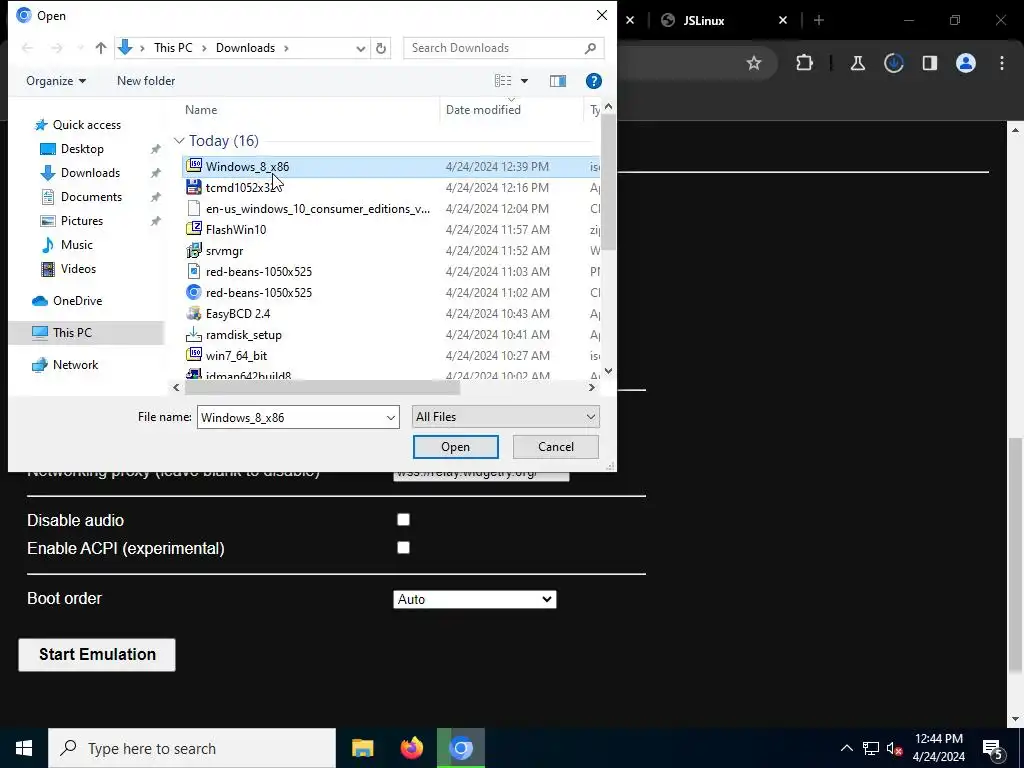
Task: Change view layout icon in dialog
Action: pos(503,80)
